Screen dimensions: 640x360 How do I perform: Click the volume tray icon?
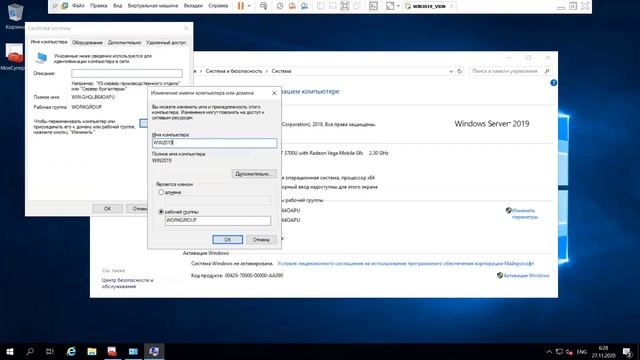569,352
